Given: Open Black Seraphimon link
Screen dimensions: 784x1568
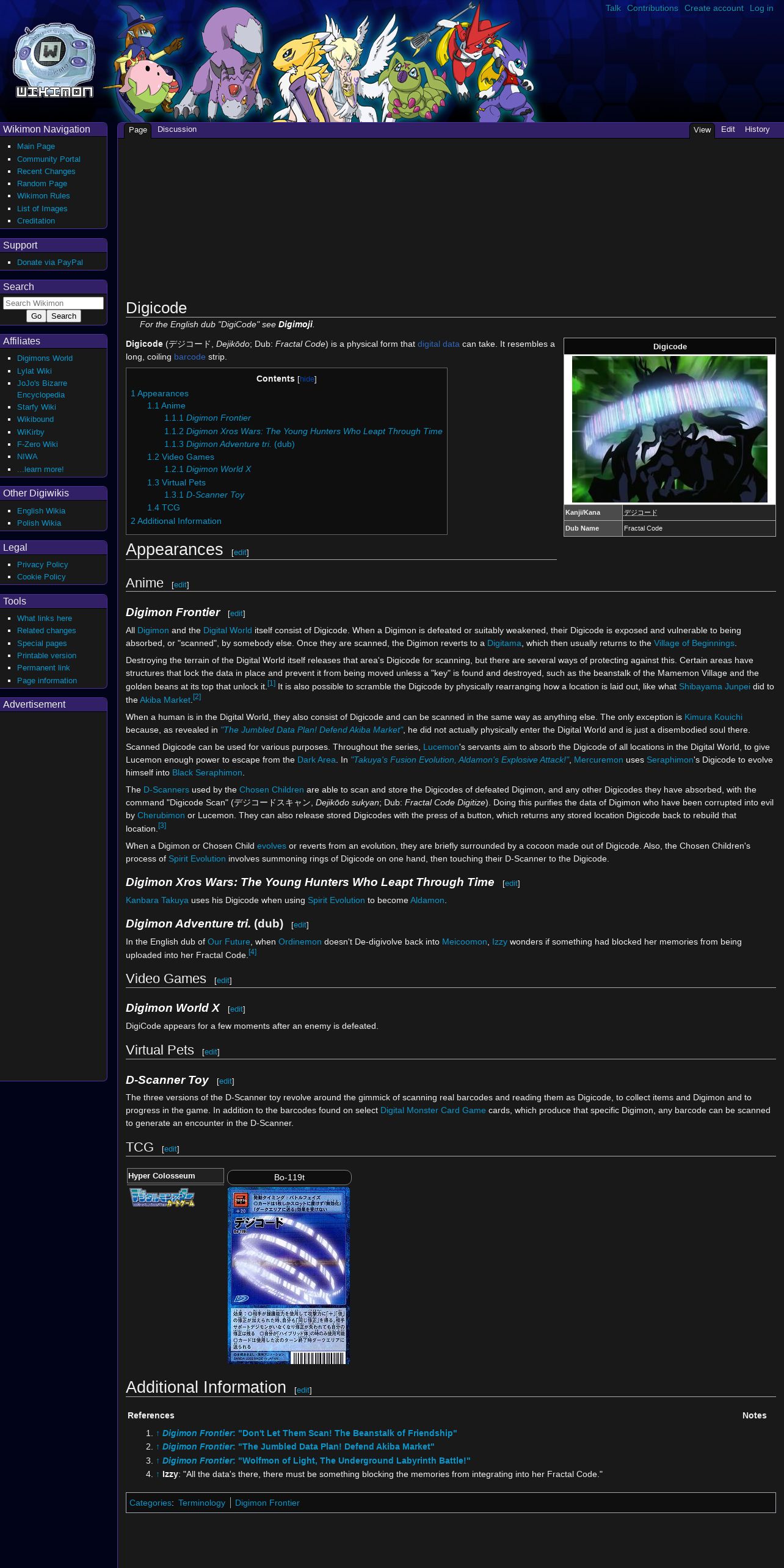Looking at the screenshot, I should point(207,773).
